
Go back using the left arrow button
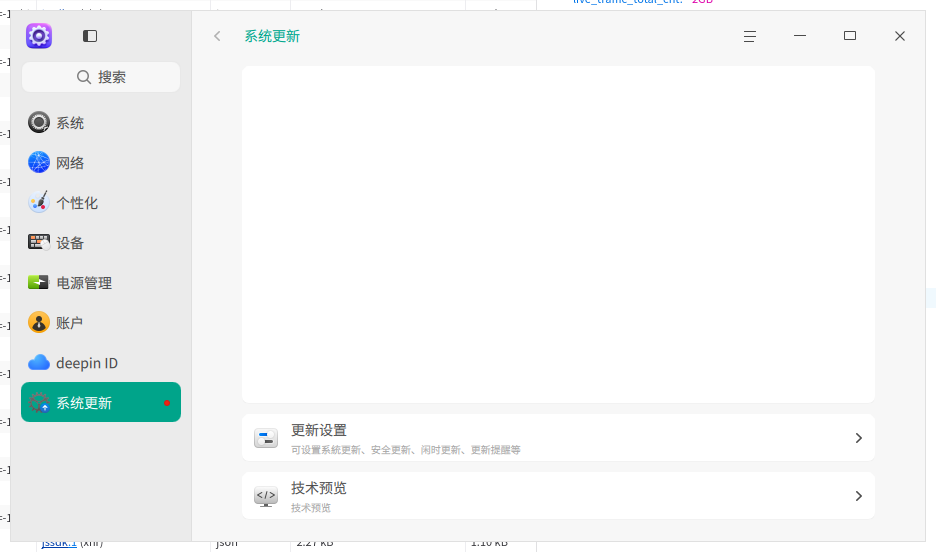pos(217,36)
